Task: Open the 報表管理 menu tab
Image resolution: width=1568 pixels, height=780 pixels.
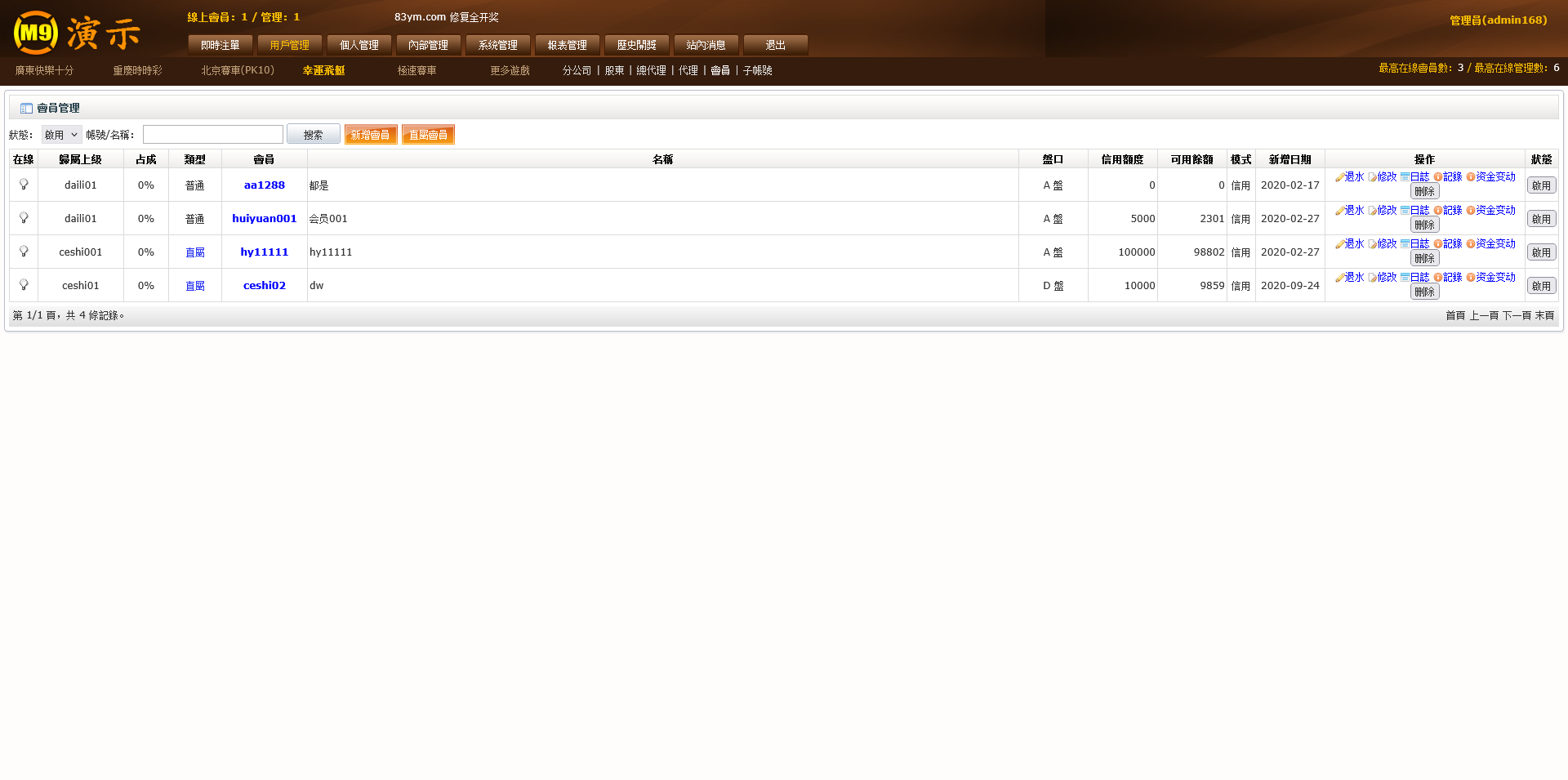Action: click(x=568, y=45)
